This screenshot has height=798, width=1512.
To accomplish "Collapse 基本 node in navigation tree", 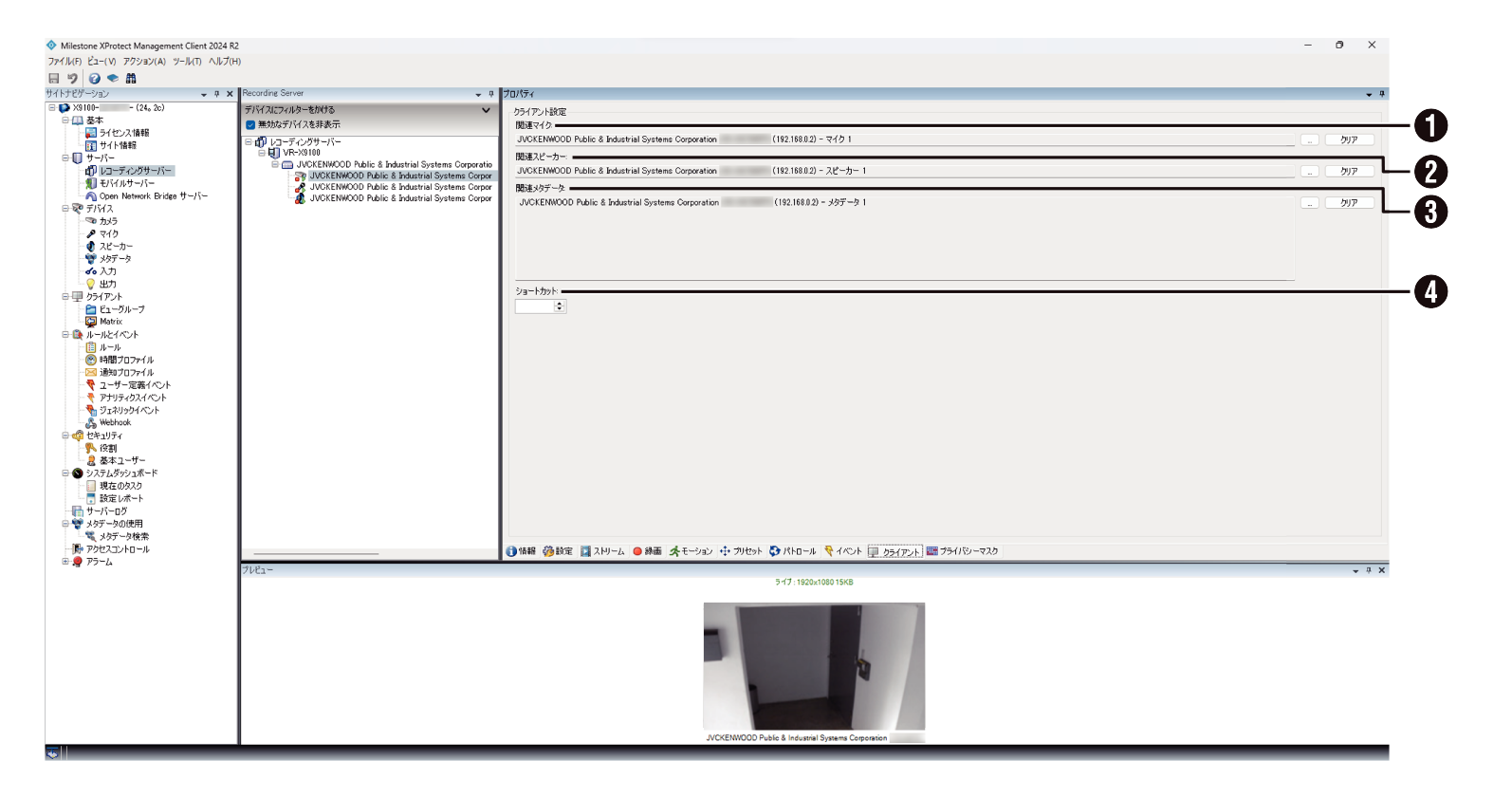I will [65, 121].
